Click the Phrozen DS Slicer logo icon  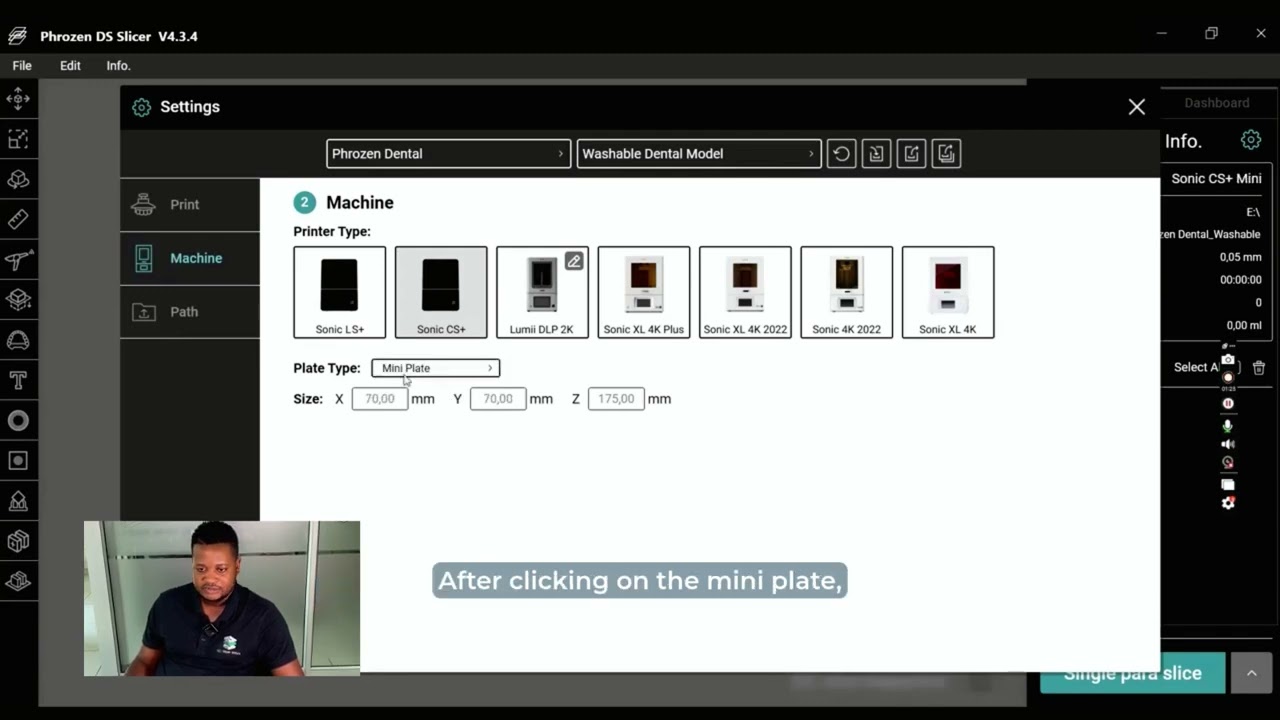[x=17, y=36]
